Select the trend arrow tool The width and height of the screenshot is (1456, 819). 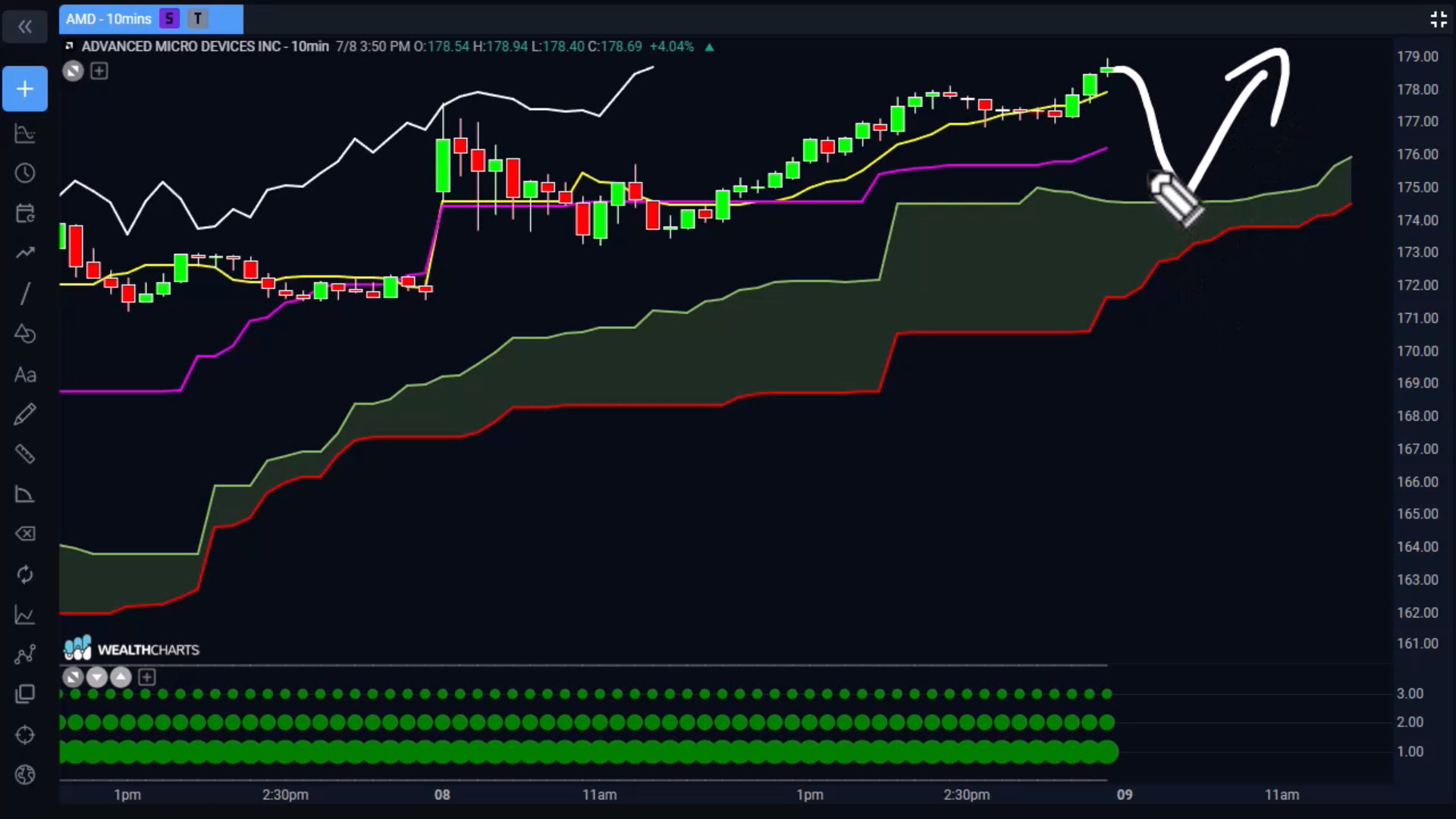25,253
